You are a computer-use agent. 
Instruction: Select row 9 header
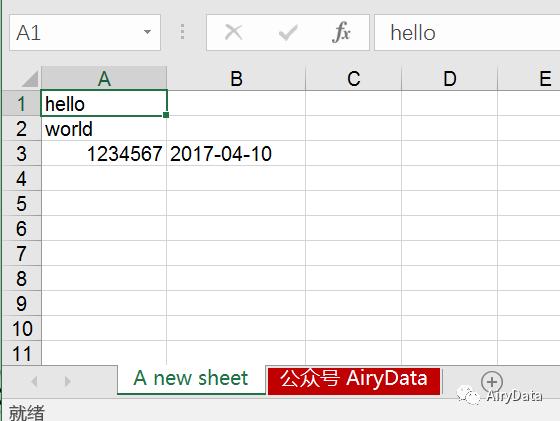pyautogui.click(x=21, y=304)
